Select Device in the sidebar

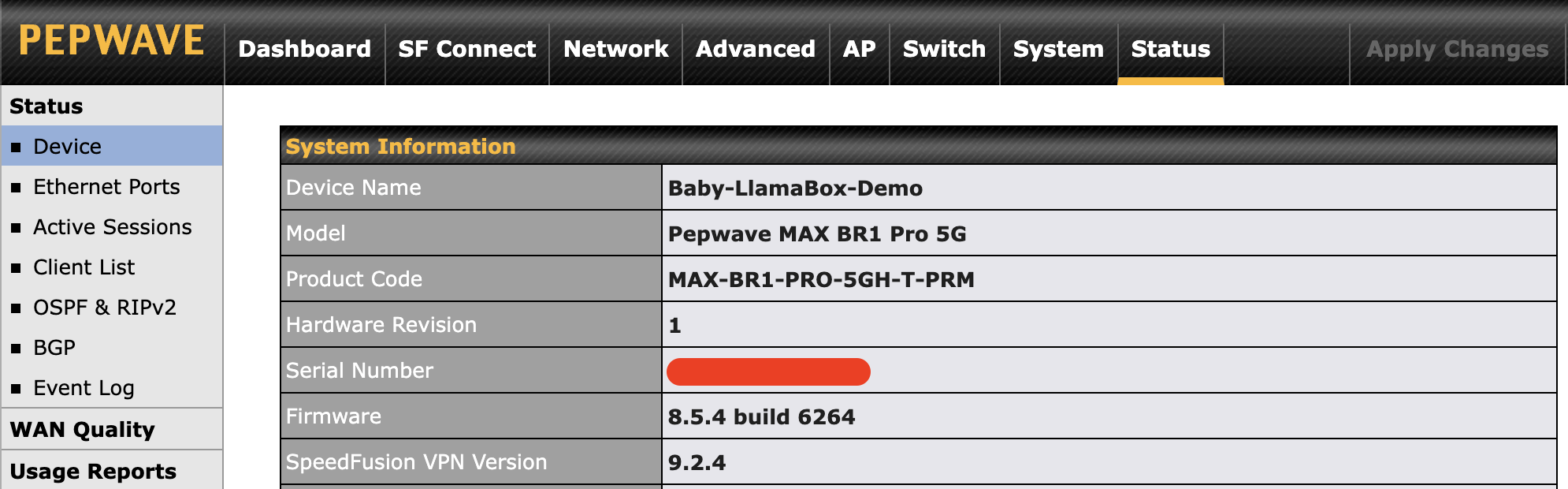(67, 147)
